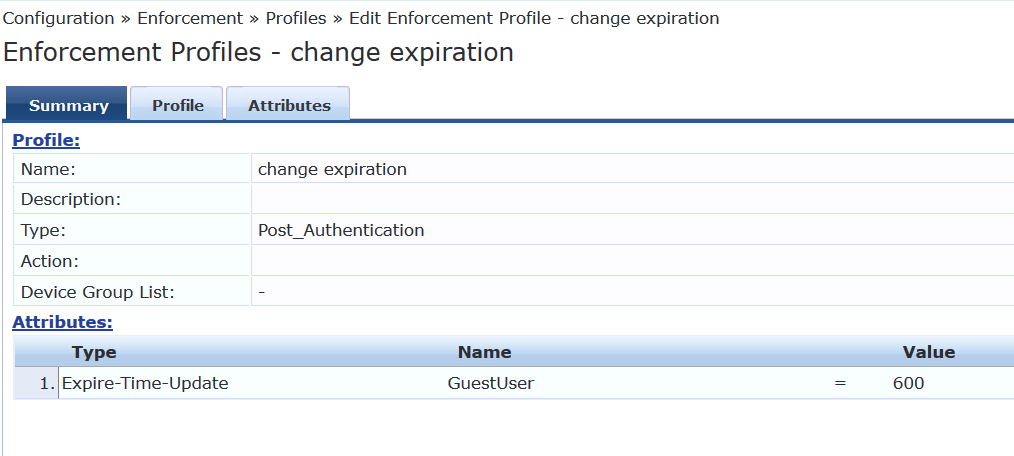Click the 'change expiration' name value

332,169
